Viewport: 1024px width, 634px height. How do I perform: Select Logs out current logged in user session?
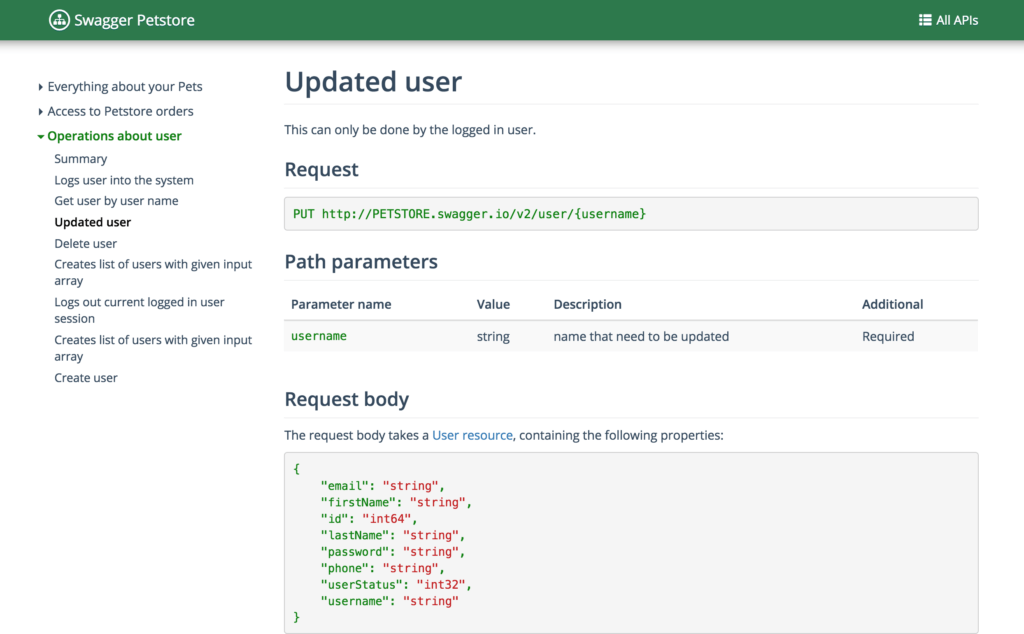139,309
